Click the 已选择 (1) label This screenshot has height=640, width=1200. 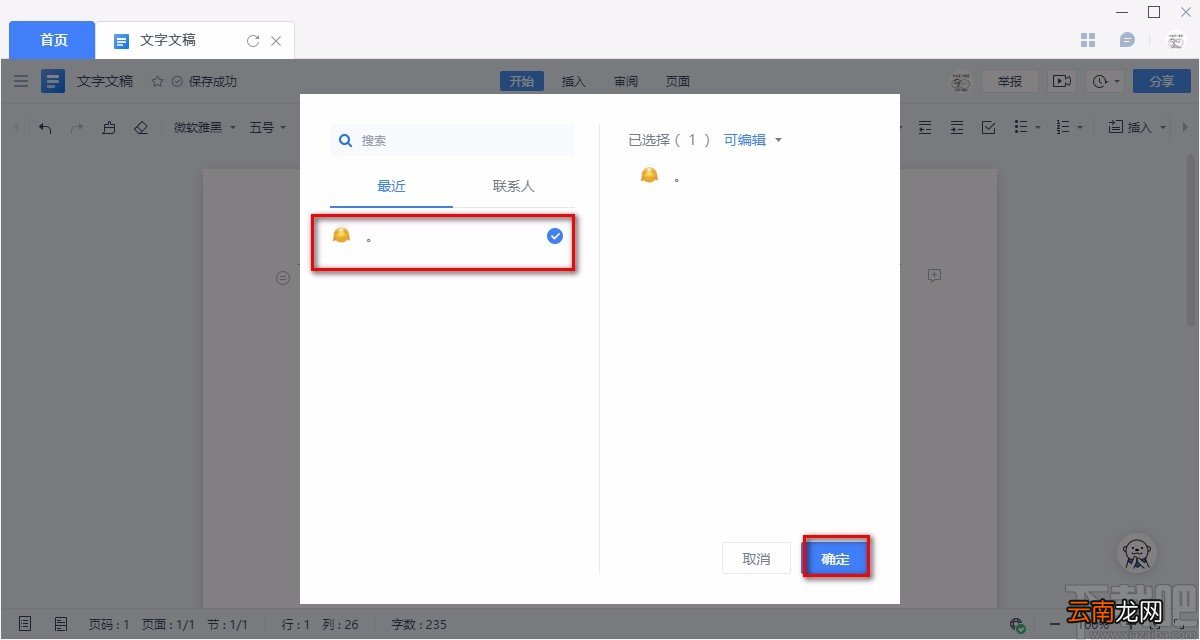(669, 140)
